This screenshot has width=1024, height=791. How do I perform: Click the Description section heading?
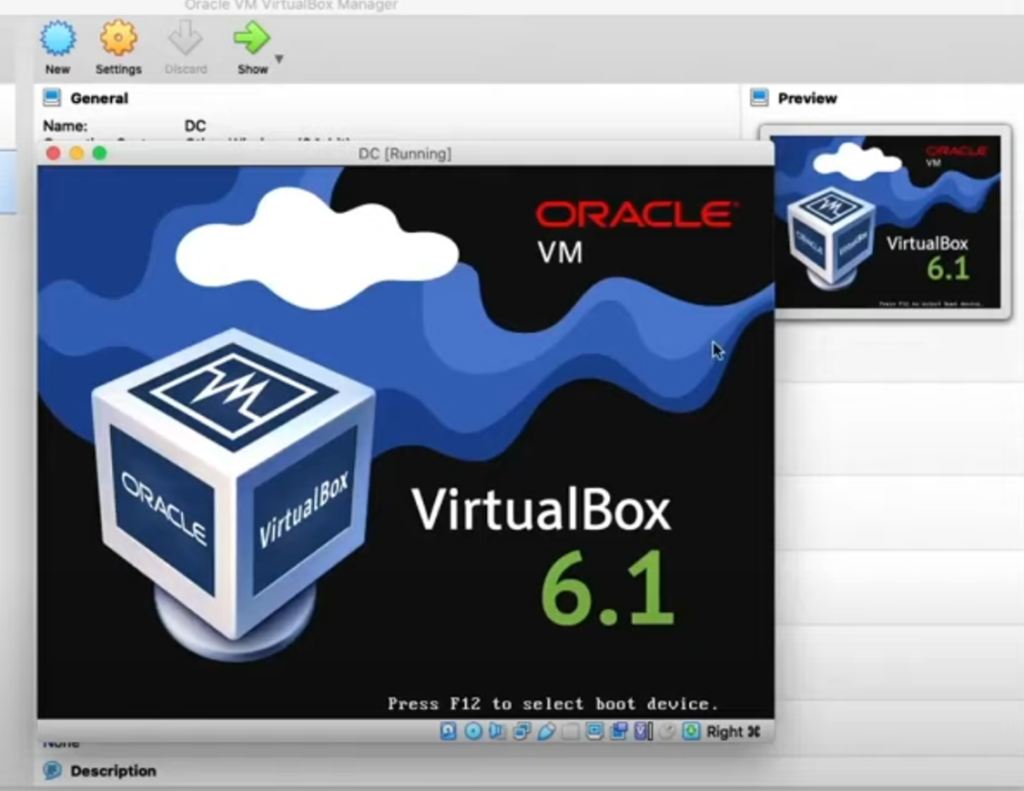coord(112,771)
